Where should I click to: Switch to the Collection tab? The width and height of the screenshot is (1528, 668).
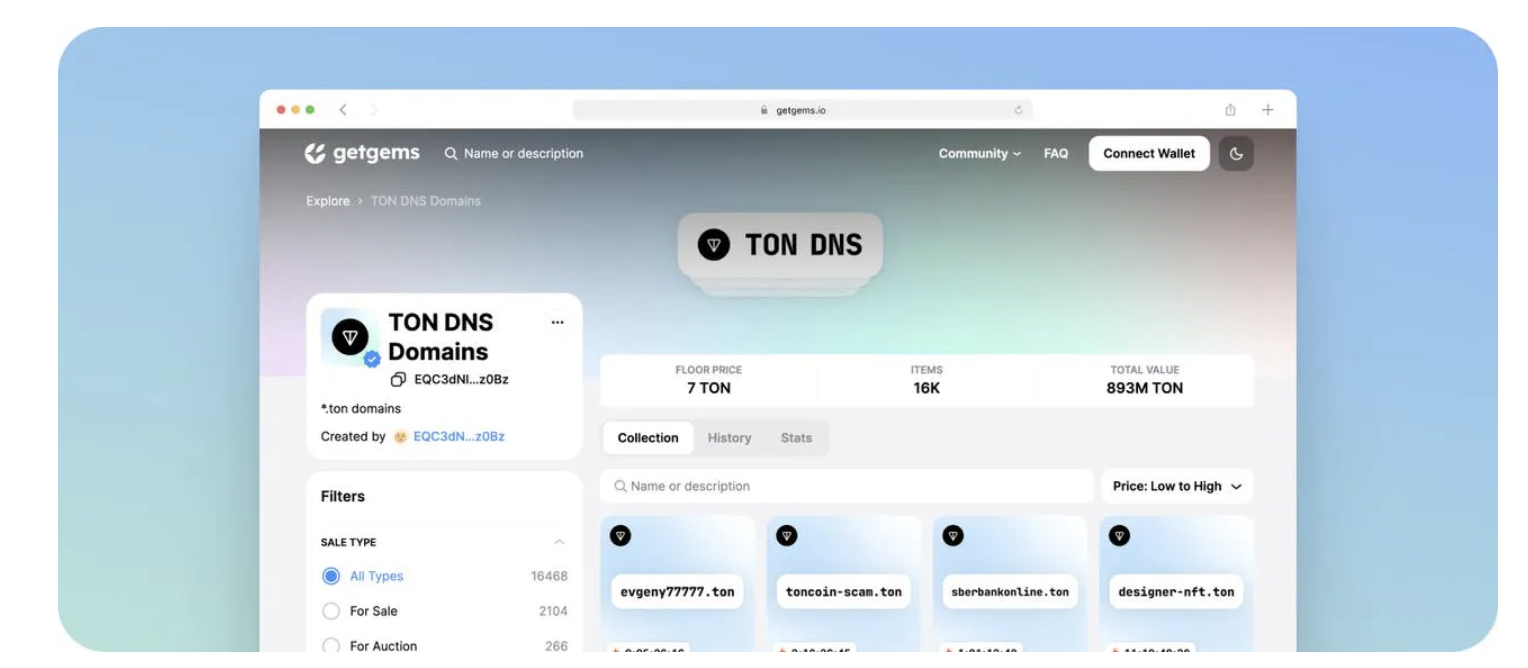(x=648, y=438)
